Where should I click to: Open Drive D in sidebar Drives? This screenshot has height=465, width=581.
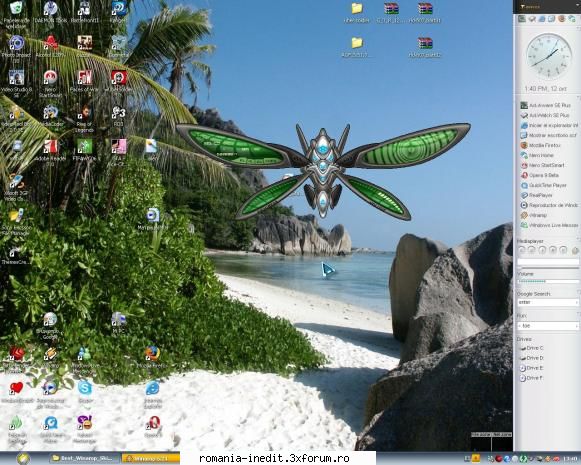[x=531, y=358]
